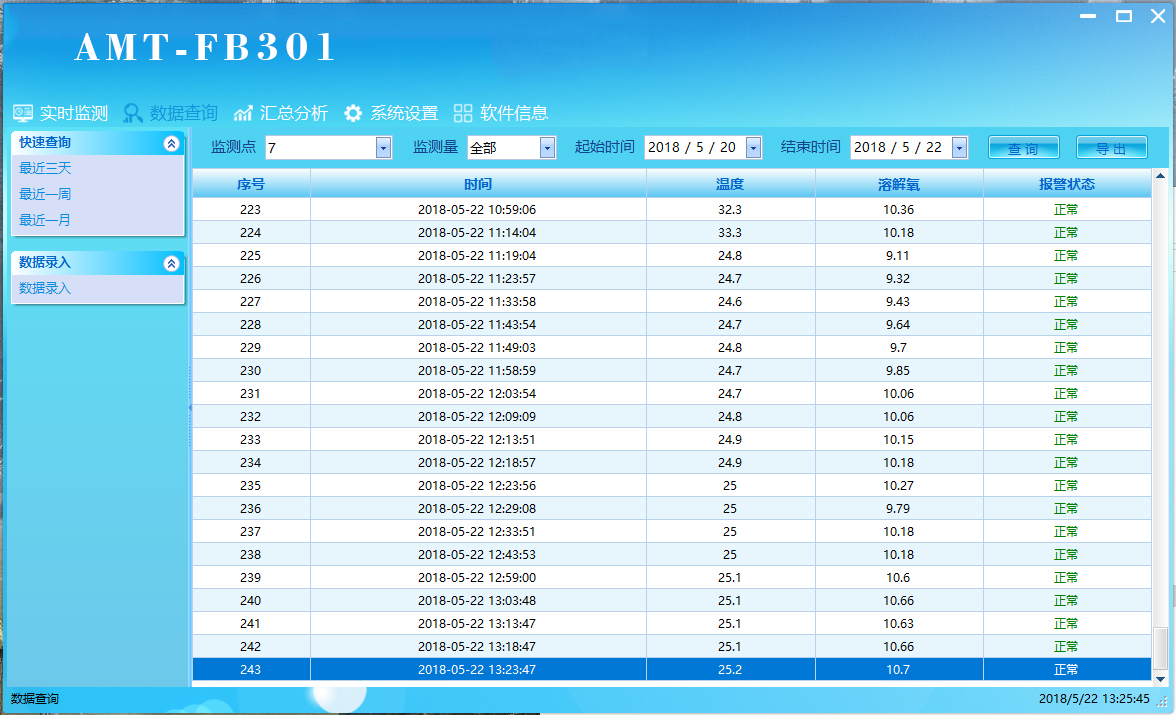Click dissolved oxygen value 10.15
The height and width of the screenshot is (715, 1176).
(x=898, y=440)
